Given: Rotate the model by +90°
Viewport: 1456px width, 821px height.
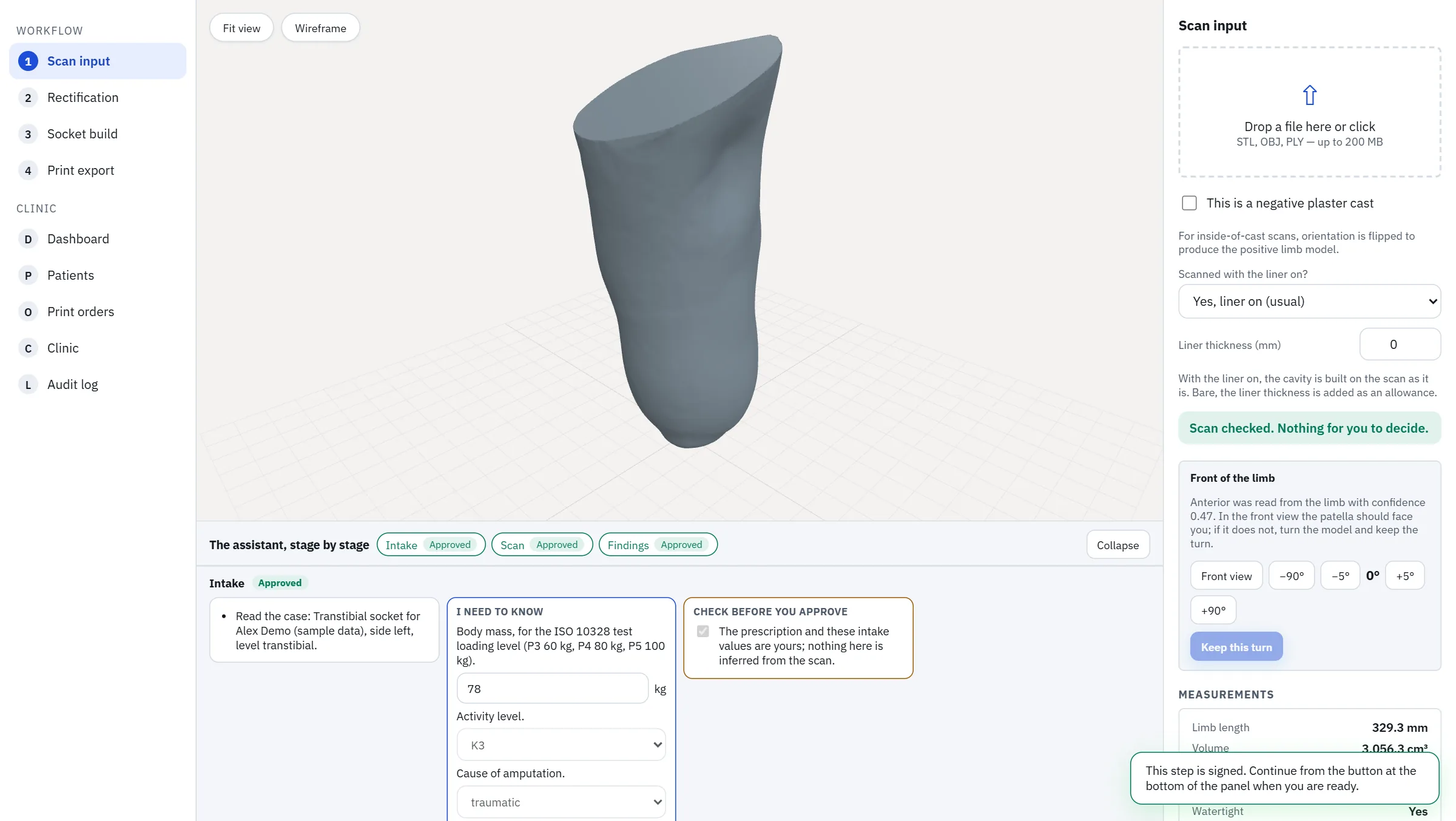Looking at the screenshot, I should (1213, 610).
